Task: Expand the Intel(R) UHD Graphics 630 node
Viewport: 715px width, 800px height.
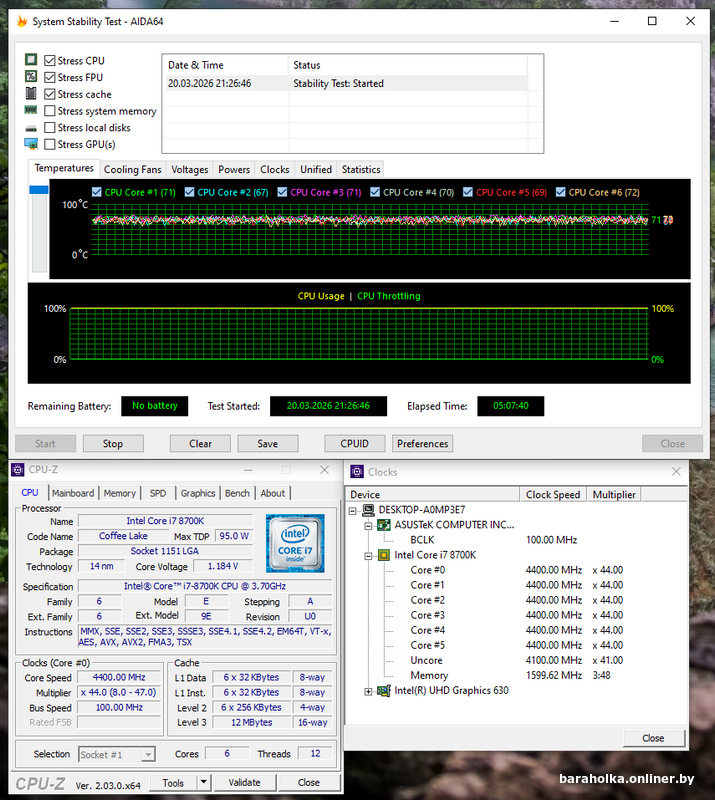Action: [369, 691]
